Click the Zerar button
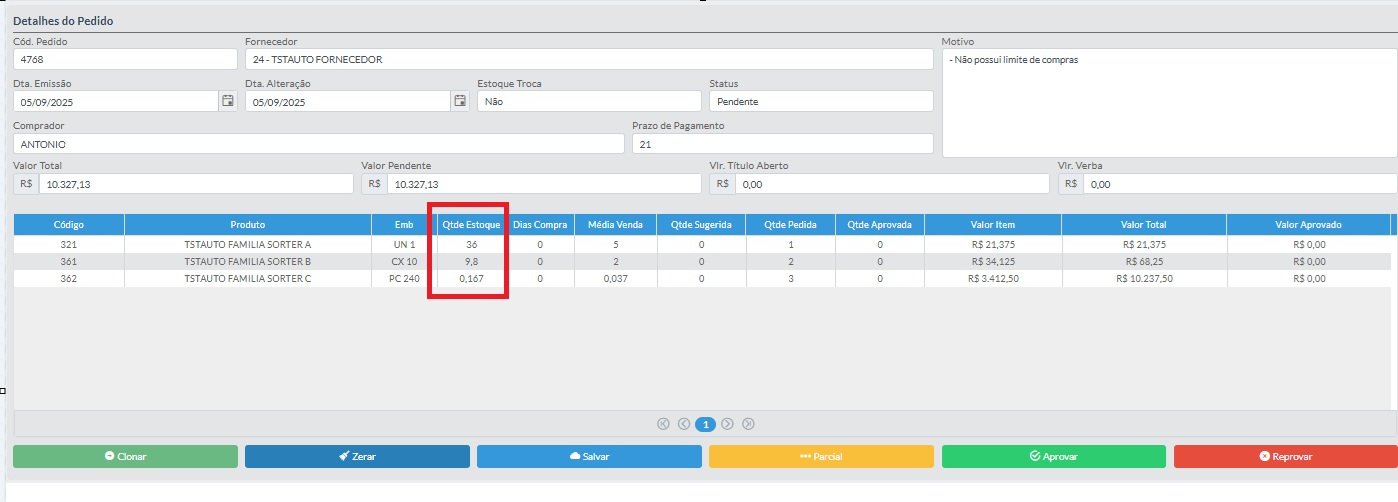The height and width of the screenshot is (502, 1398). point(357,456)
